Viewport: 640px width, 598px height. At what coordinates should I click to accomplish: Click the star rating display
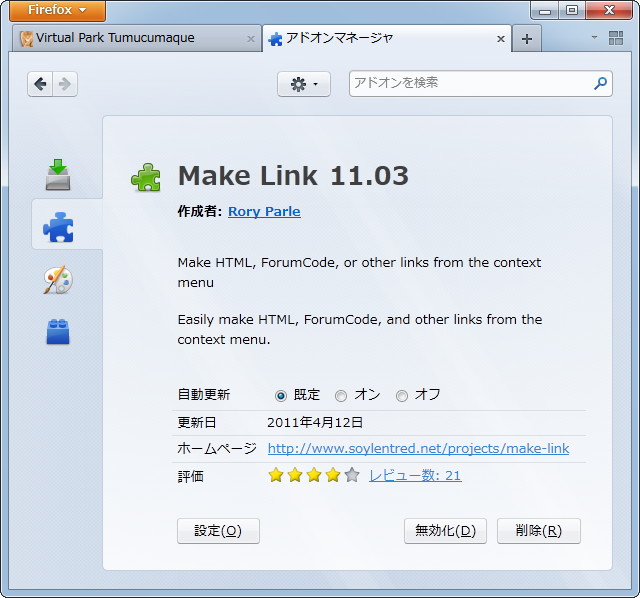coord(313,475)
